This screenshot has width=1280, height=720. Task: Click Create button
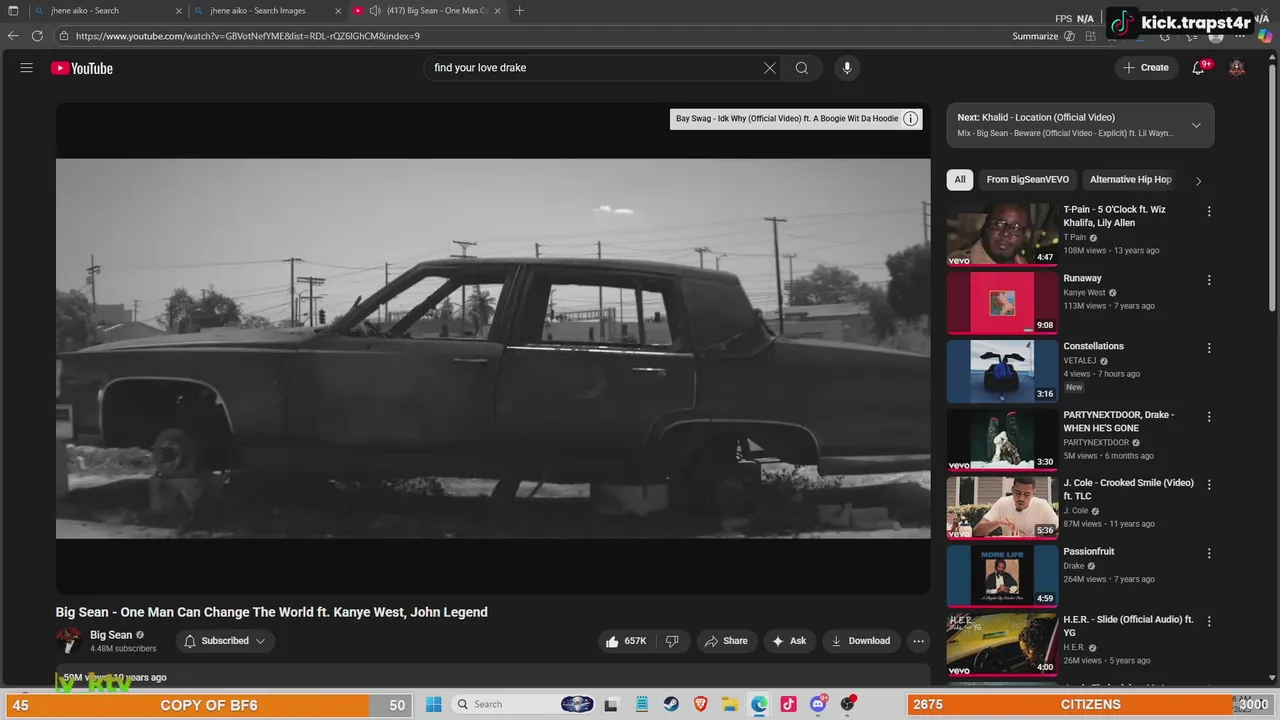[1146, 68]
